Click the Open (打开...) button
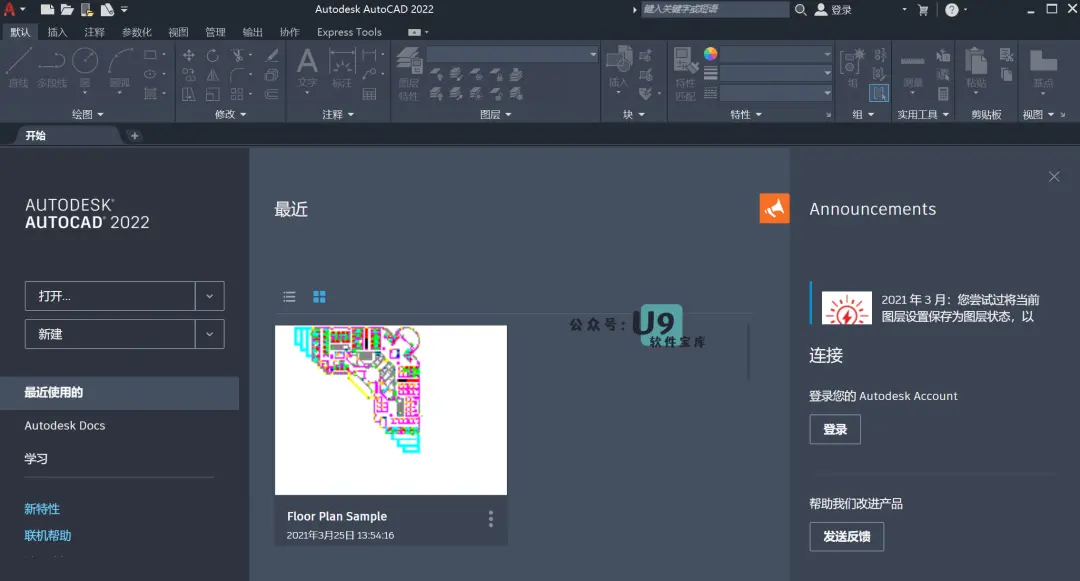The image size is (1080, 581). click(110, 296)
